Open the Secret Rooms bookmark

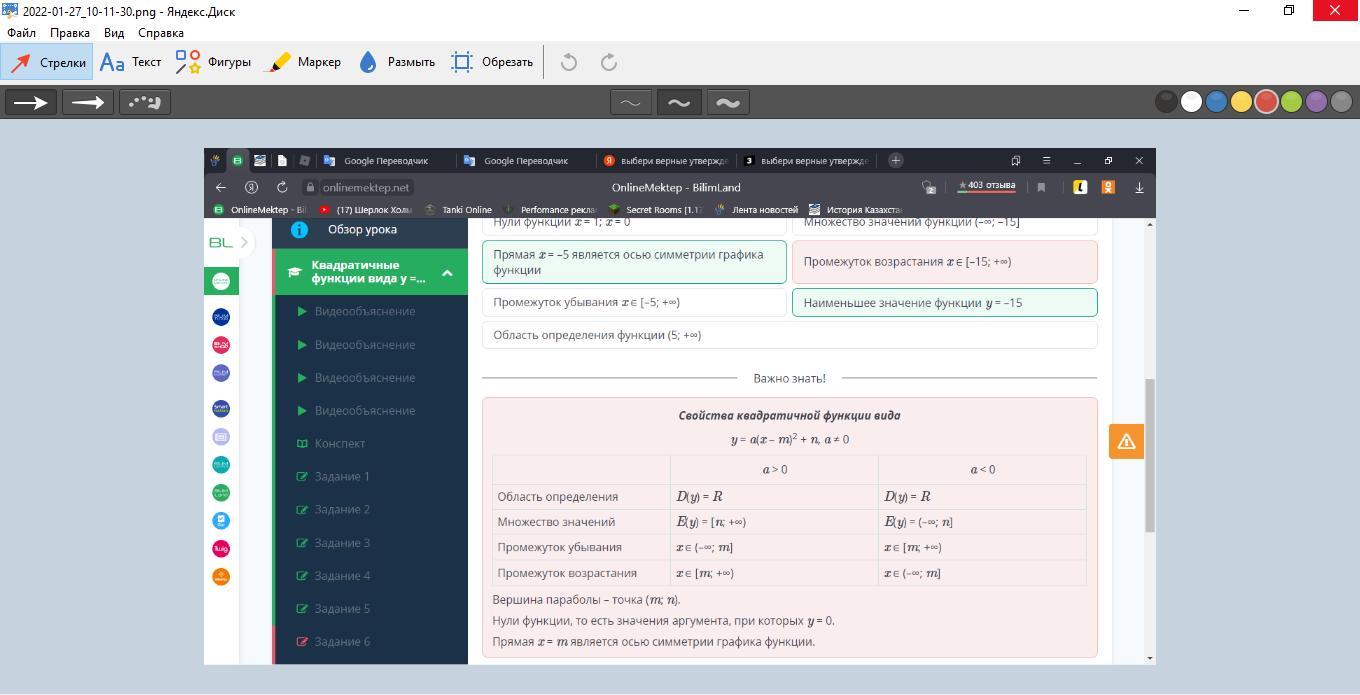click(x=655, y=210)
